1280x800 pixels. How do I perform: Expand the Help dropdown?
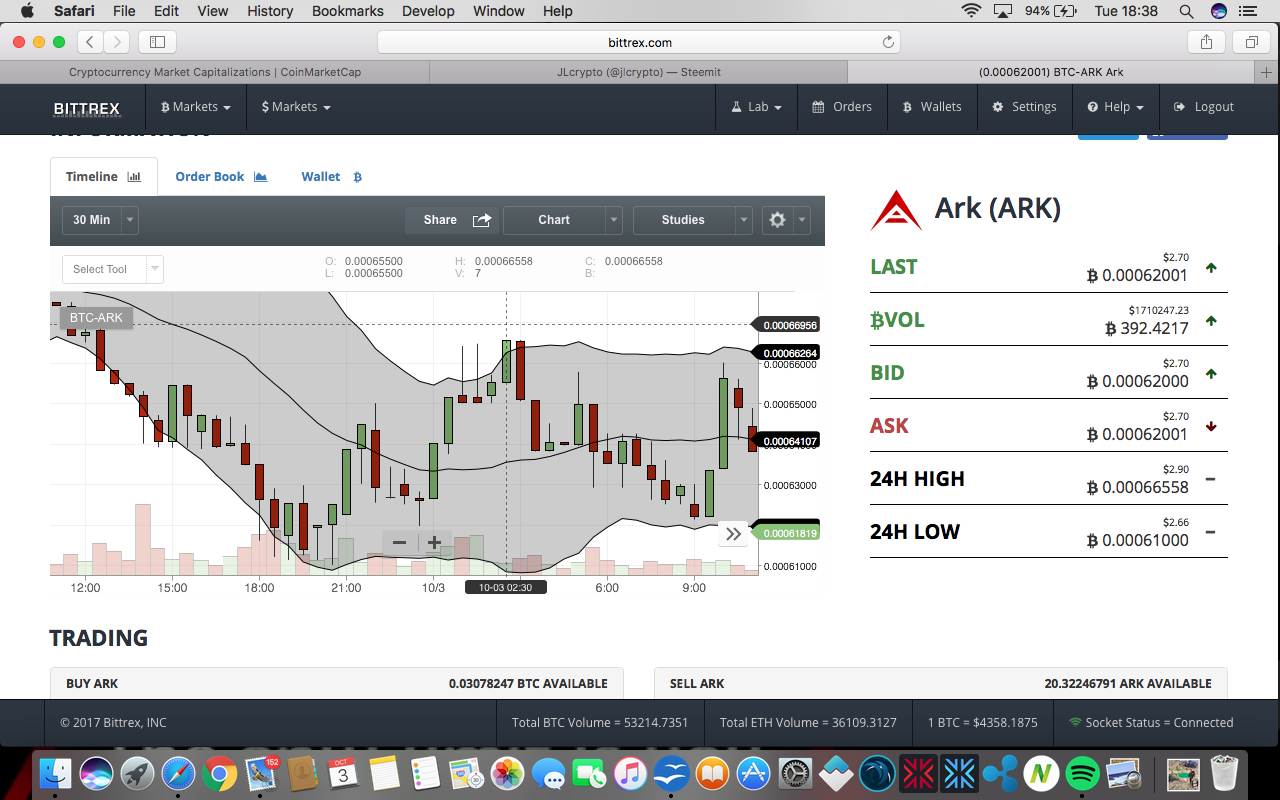(x=1115, y=107)
